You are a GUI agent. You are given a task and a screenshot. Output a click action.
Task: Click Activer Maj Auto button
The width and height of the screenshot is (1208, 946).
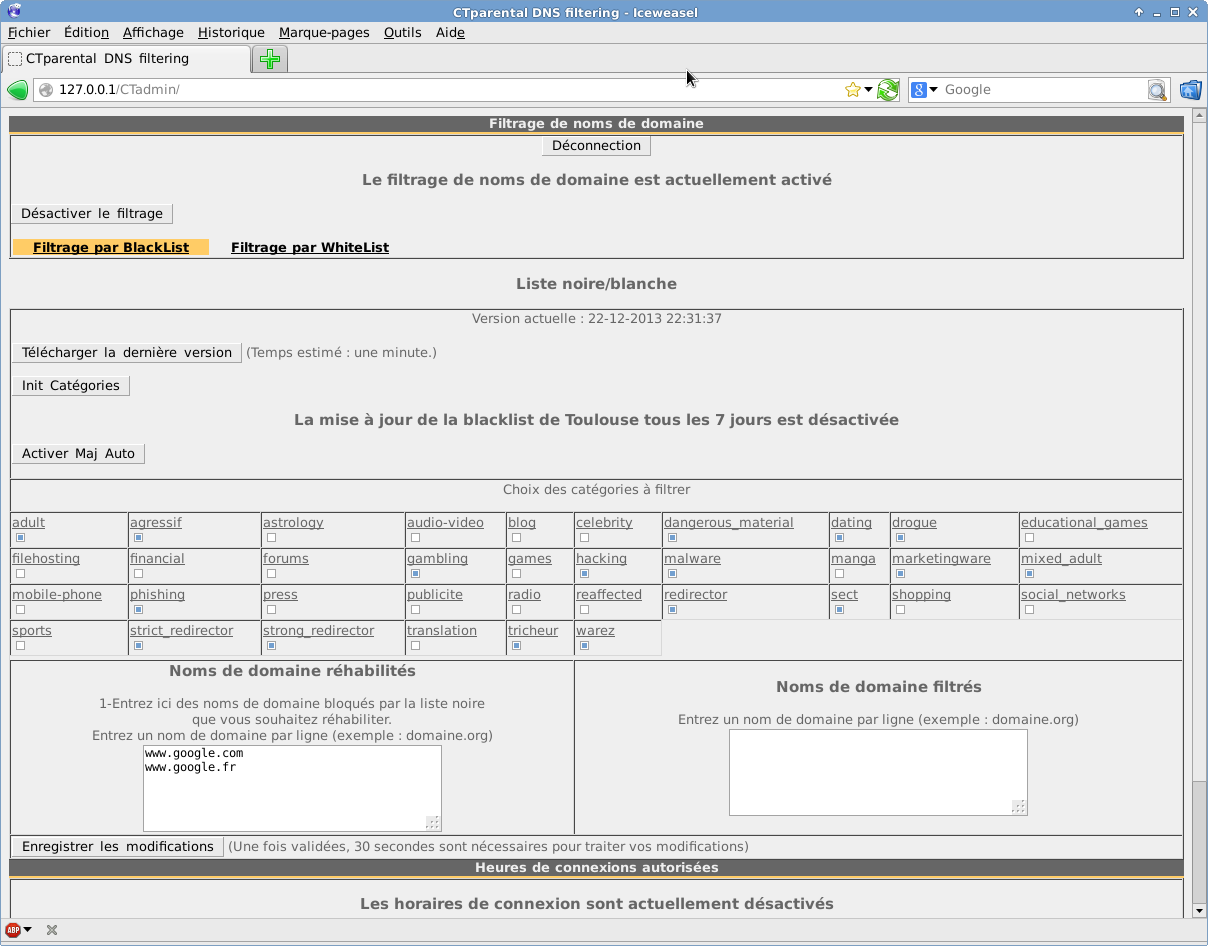coord(78,454)
